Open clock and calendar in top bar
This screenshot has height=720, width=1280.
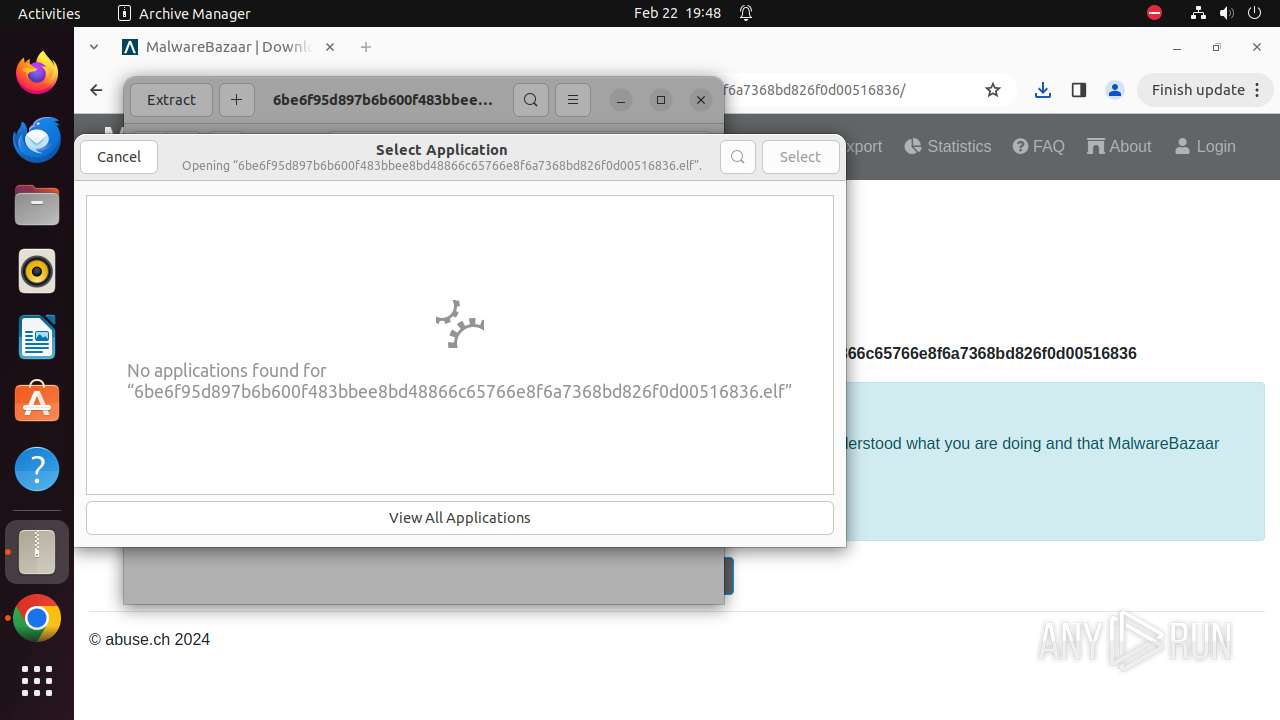point(677,13)
